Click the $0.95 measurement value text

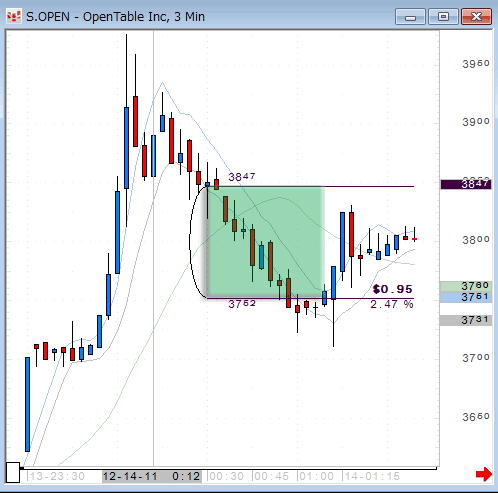pos(392,289)
